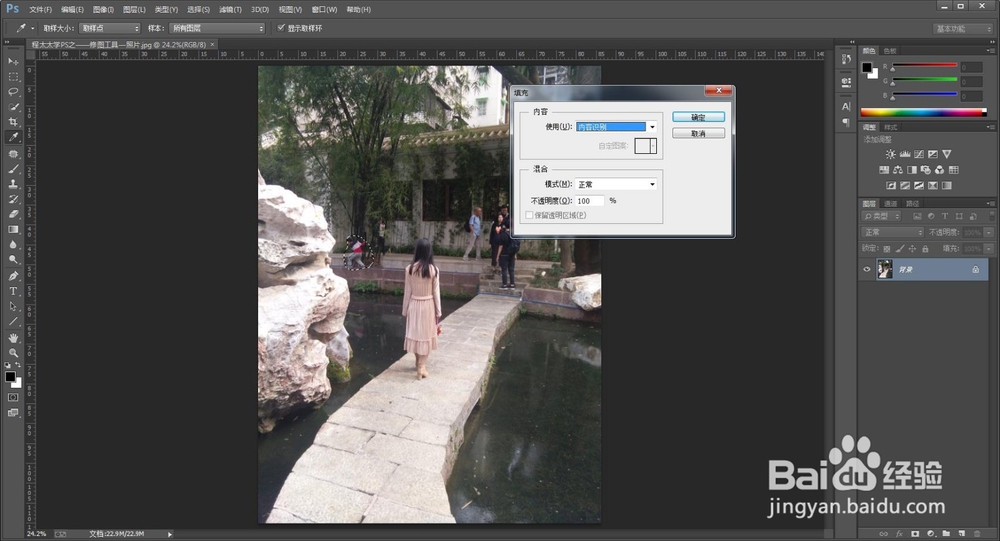Switch to the Channels tab
1000x541 pixels.
coord(890,204)
